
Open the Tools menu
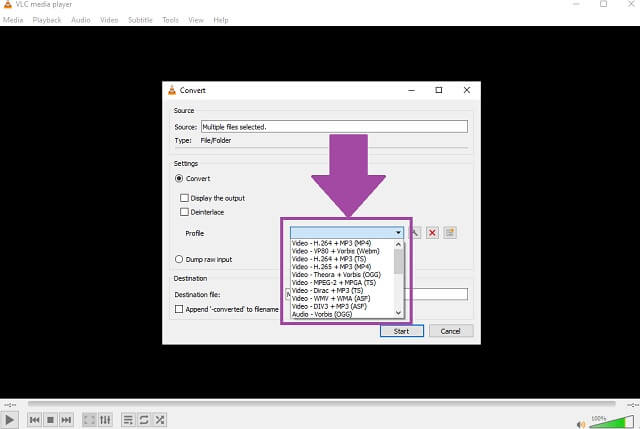[x=170, y=20]
